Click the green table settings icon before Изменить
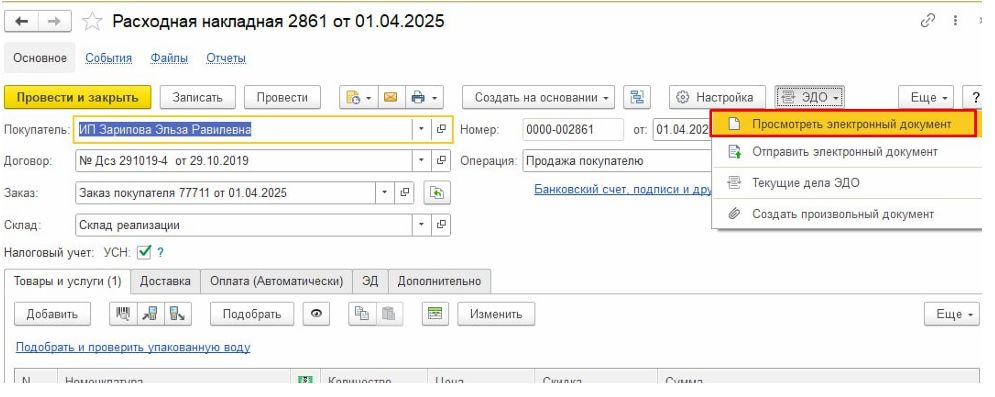Viewport: 995px width, 397px height. 435,314
